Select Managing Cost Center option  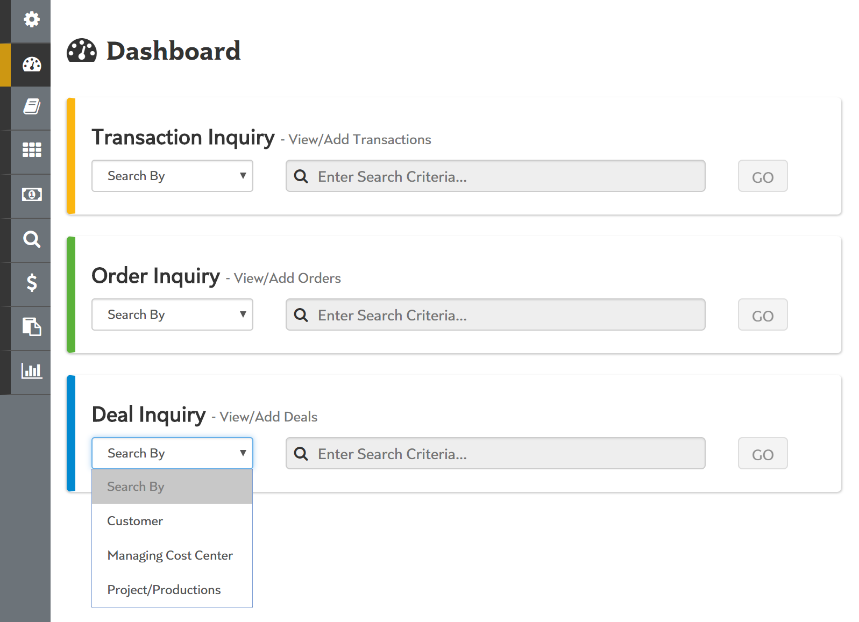pyautogui.click(x=170, y=555)
